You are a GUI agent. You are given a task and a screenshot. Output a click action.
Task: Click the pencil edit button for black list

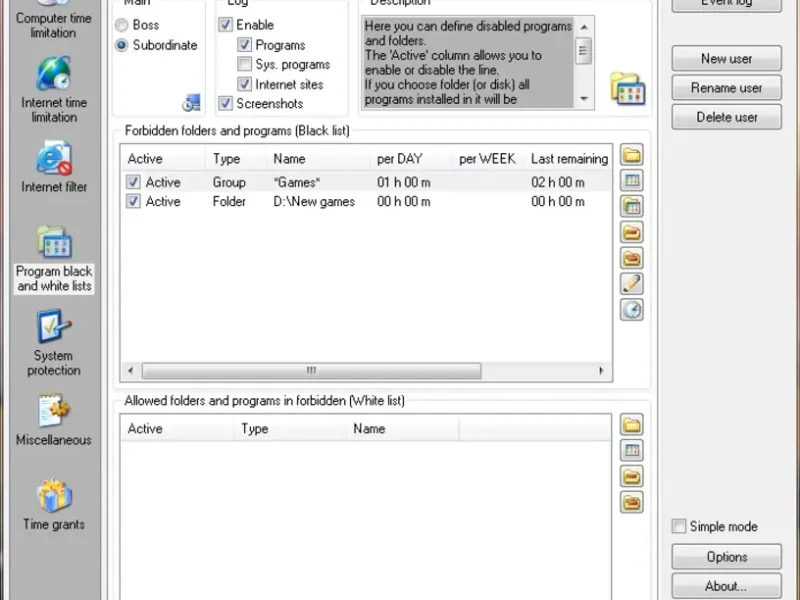click(632, 284)
